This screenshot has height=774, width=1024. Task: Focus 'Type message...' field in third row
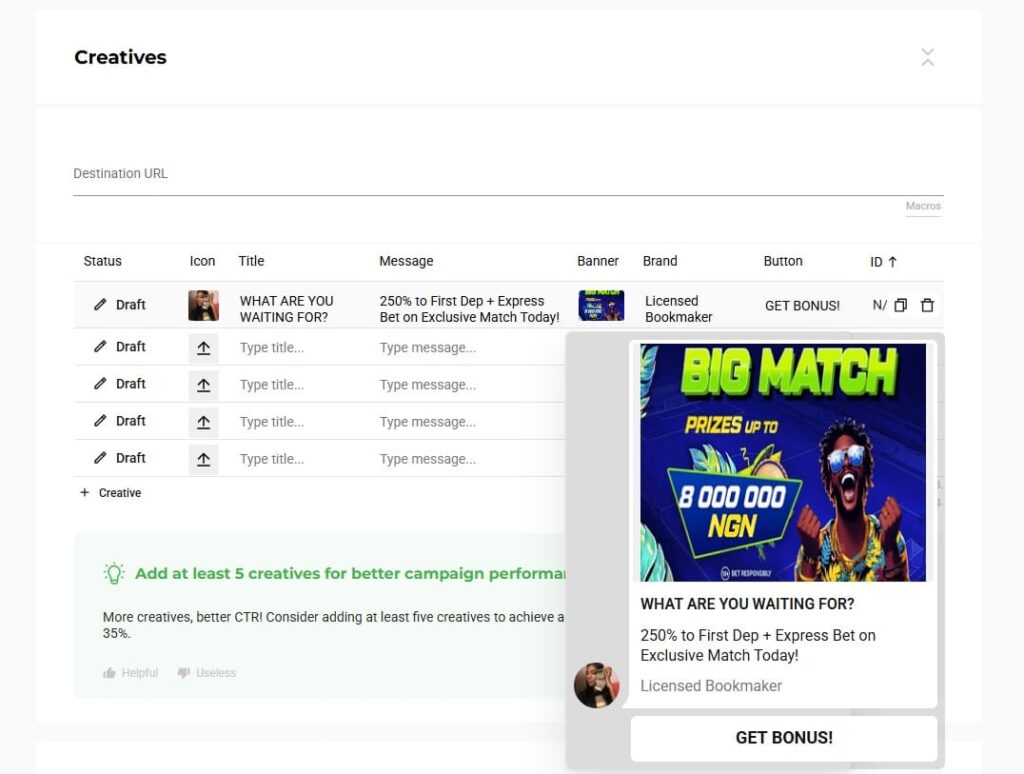click(428, 385)
